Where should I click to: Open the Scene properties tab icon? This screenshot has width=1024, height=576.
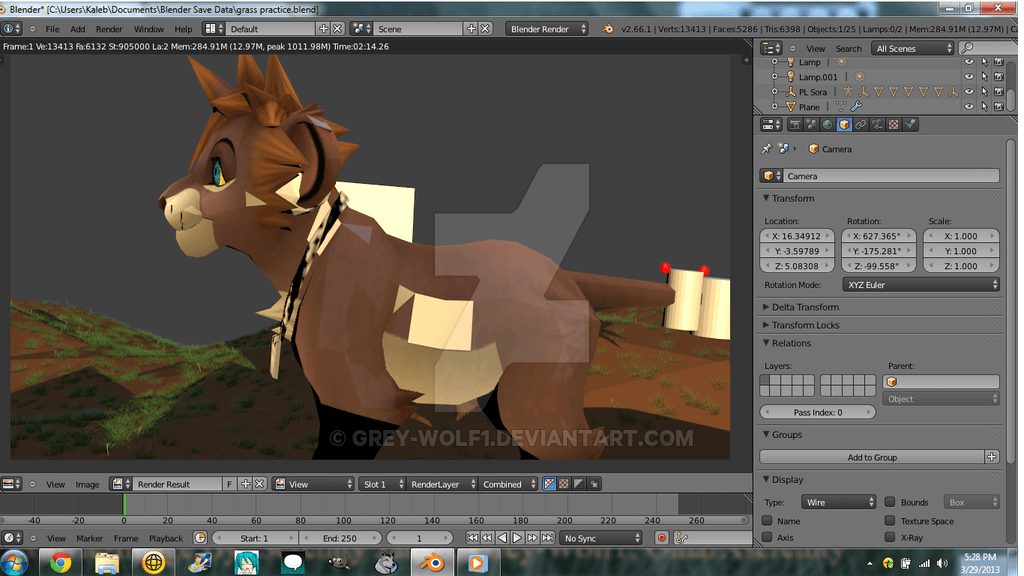point(812,124)
